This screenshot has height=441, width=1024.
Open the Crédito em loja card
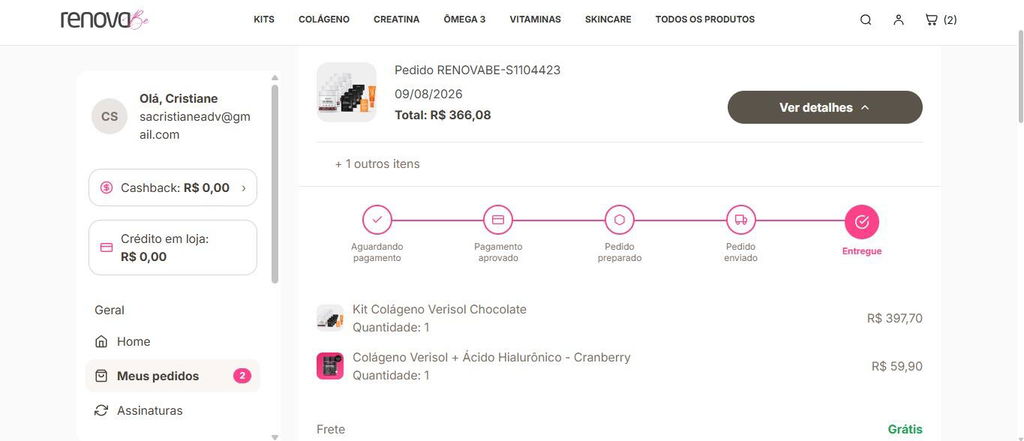point(172,248)
